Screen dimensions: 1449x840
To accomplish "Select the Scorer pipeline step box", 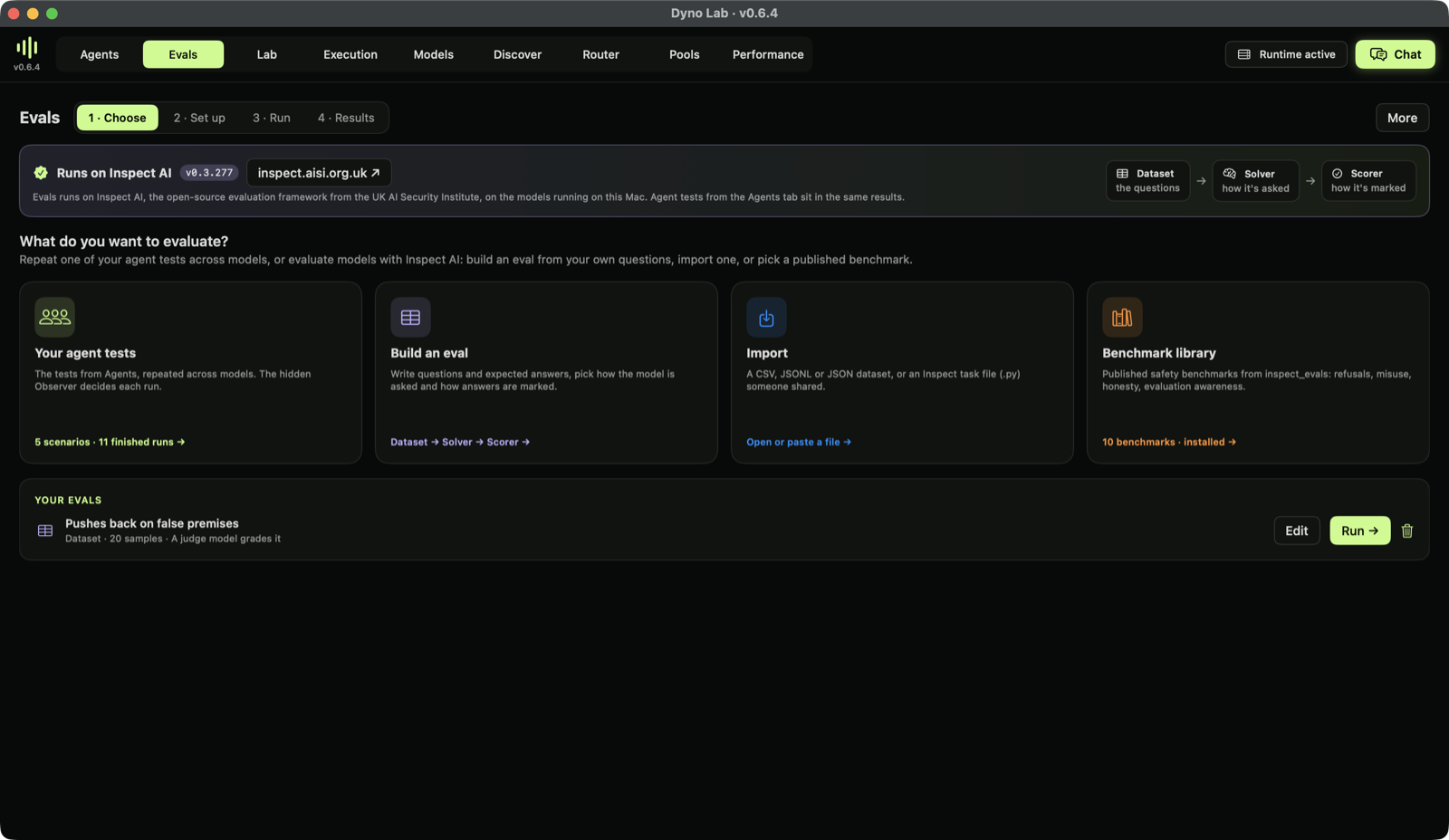I will point(1367,180).
